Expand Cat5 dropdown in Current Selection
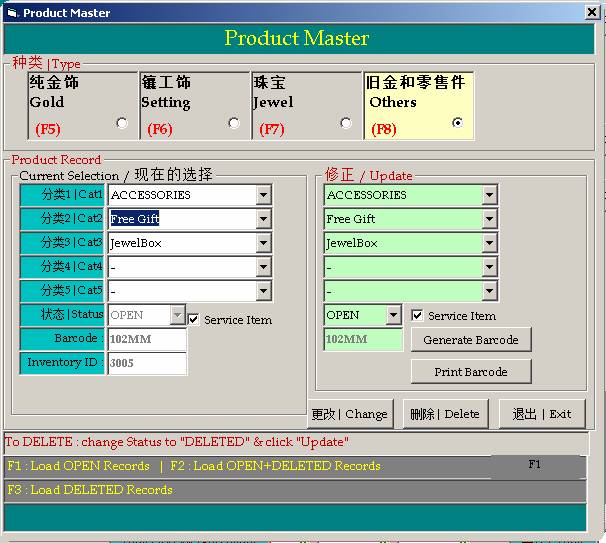Image resolution: width=606 pixels, height=543 pixels. tap(263, 291)
